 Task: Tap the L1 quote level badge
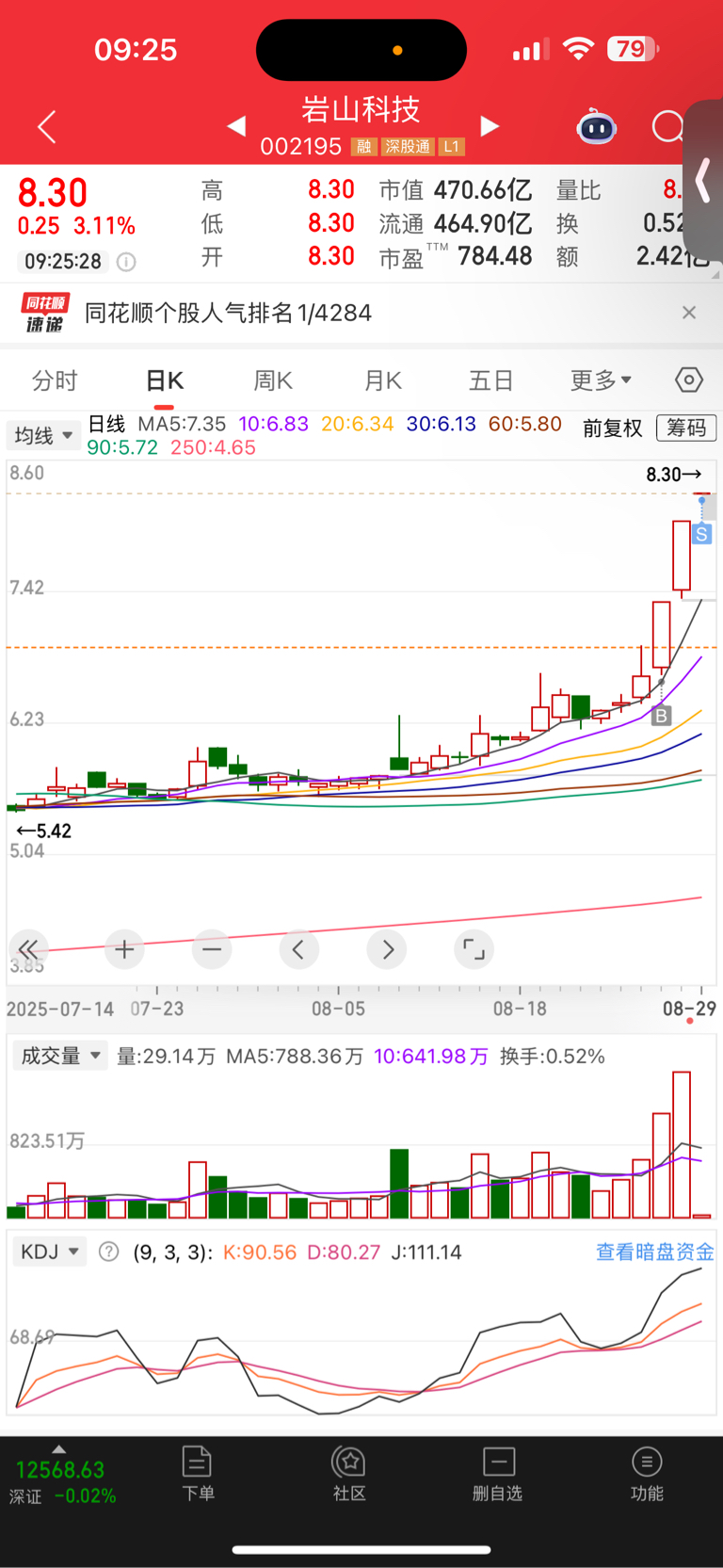[452, 147]
